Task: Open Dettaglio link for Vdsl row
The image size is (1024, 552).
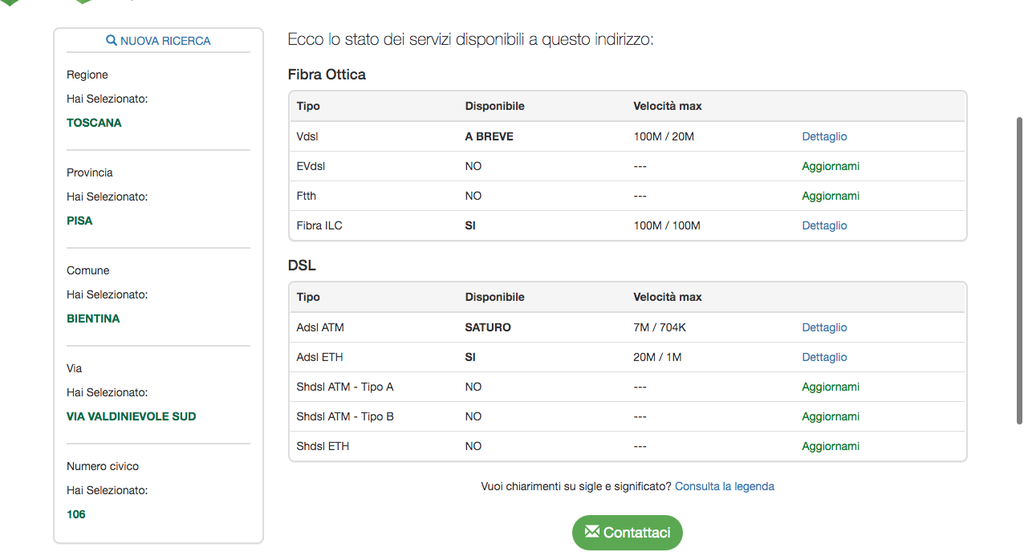Action: (824, 136)
